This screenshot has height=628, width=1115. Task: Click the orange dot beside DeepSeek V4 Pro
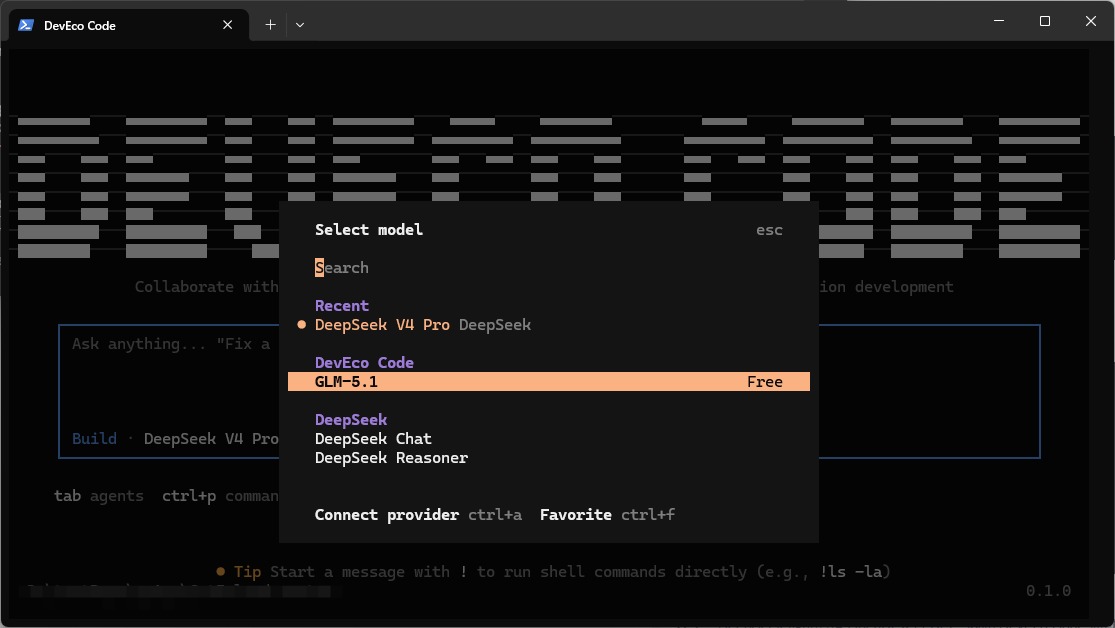(x=302, y=325)
